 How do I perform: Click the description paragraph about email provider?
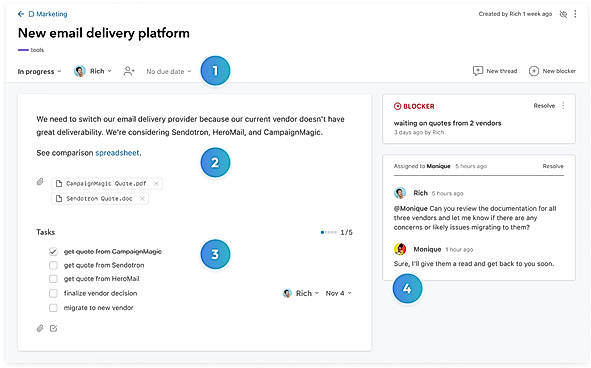[x=190, y=126]
